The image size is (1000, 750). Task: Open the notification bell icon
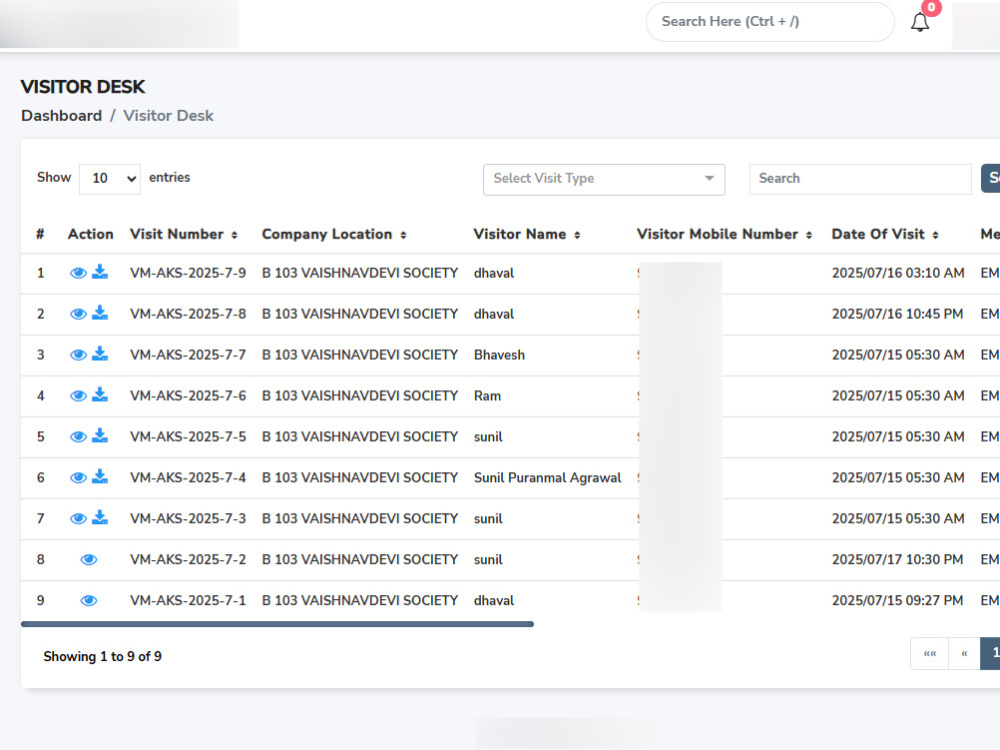[920, 22]
